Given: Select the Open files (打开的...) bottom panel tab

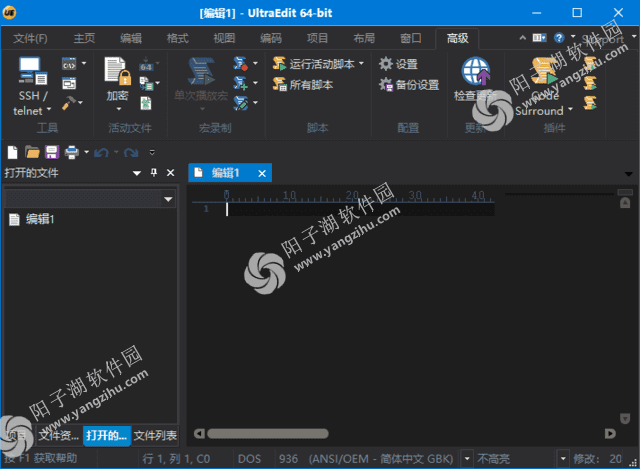Looking at the screenshot, I should pos(107,436).
